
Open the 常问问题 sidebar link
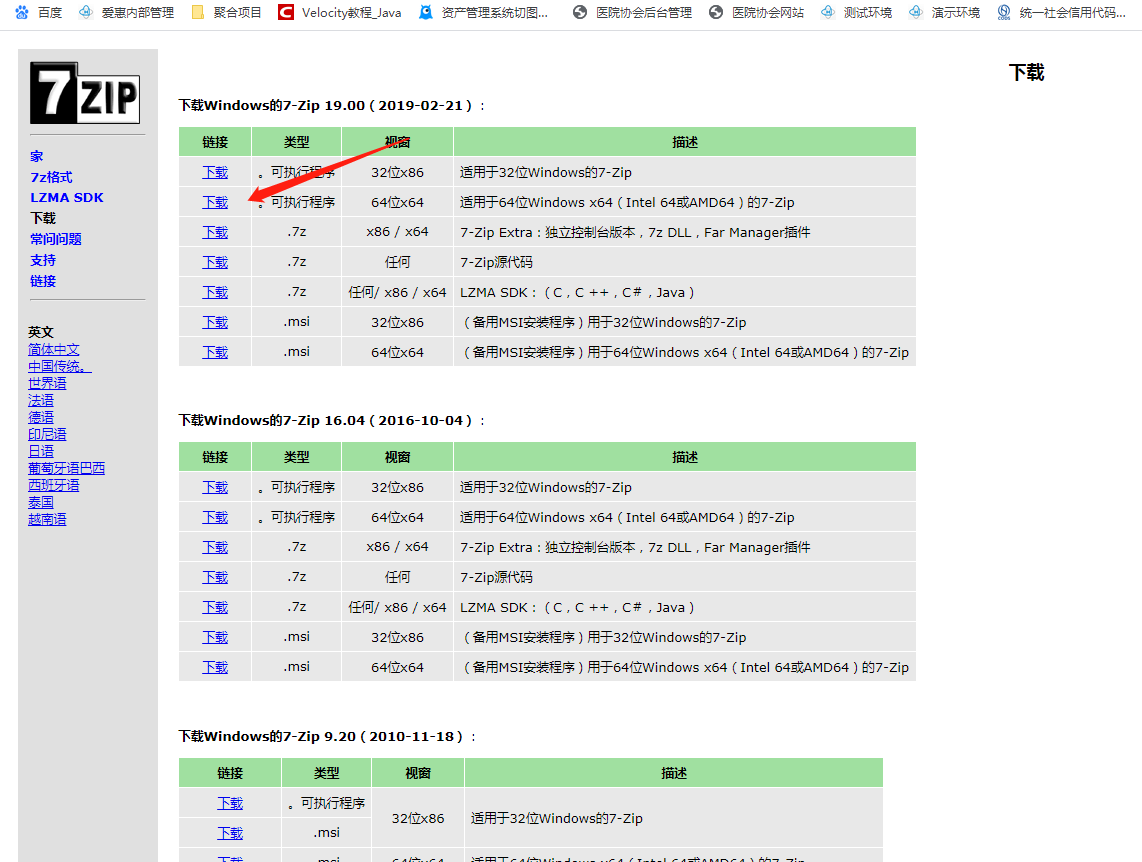point(55,239)
